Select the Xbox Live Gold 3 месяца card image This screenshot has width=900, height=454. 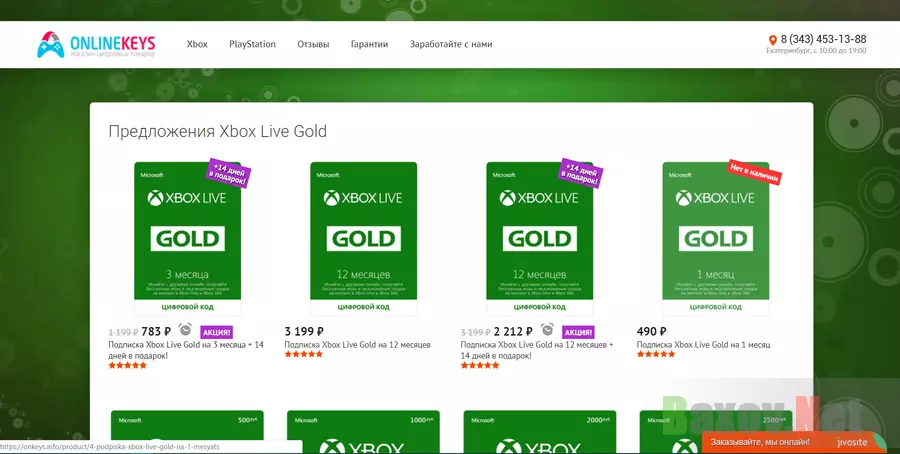[x=188, y=238]
